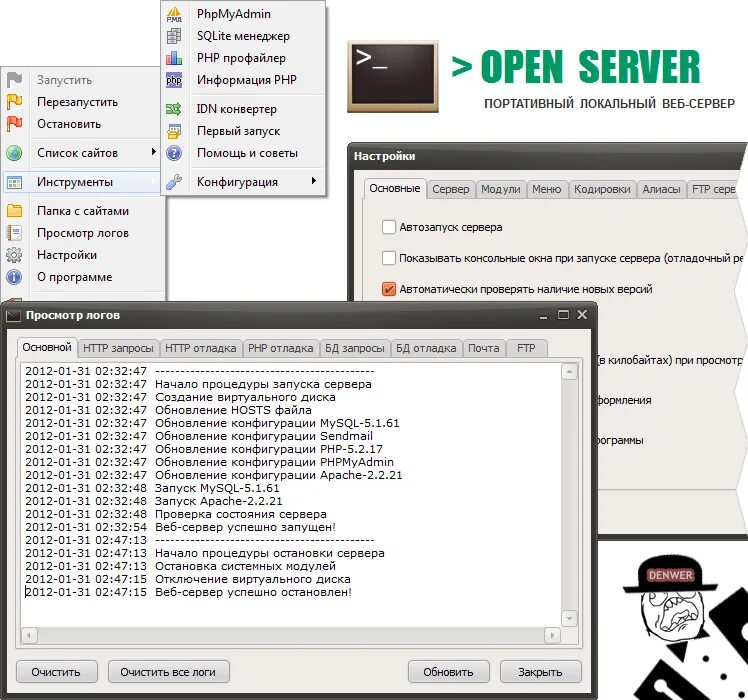Click the SQLite менеджер icon
Screen dimensions: 748x700
click(174, 36)
